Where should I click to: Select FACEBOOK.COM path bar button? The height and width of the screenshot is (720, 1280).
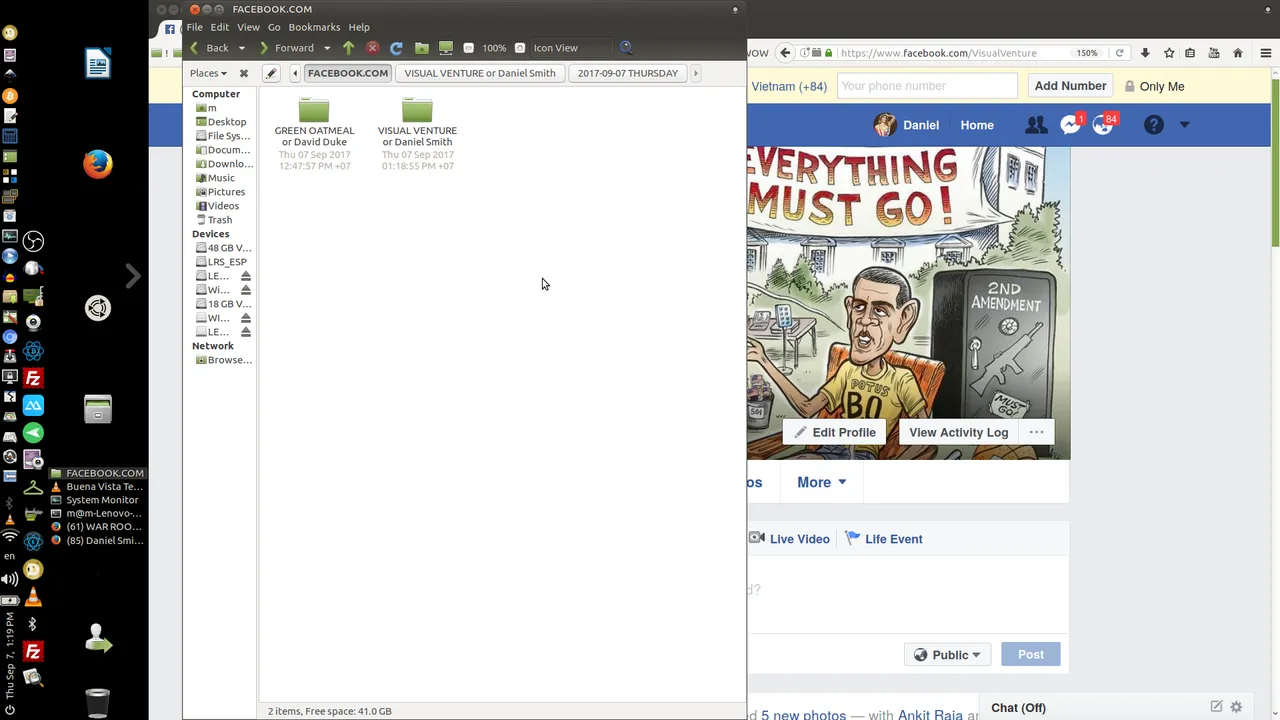click(348, 73)
